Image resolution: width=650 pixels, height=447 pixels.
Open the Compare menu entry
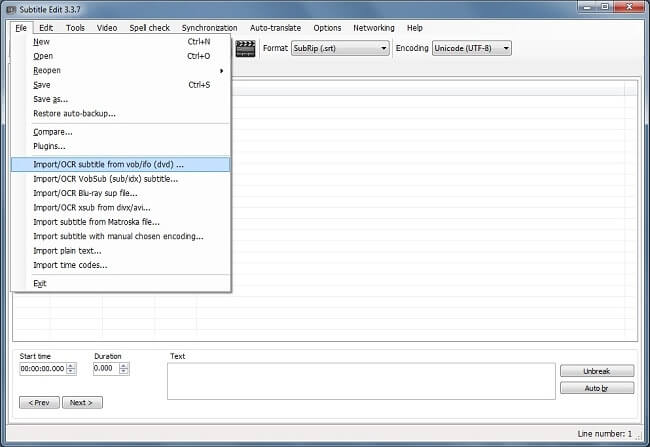[53, 132]
